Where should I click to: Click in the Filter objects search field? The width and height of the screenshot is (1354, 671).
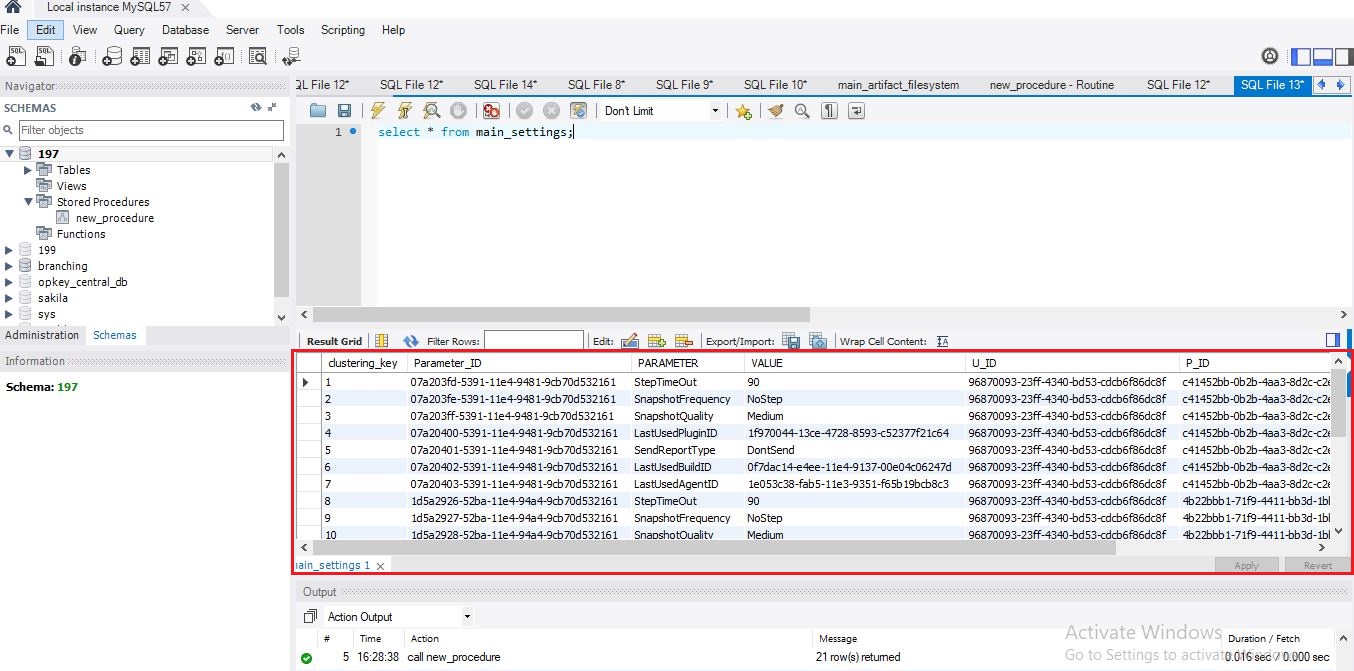pos(151,130)
